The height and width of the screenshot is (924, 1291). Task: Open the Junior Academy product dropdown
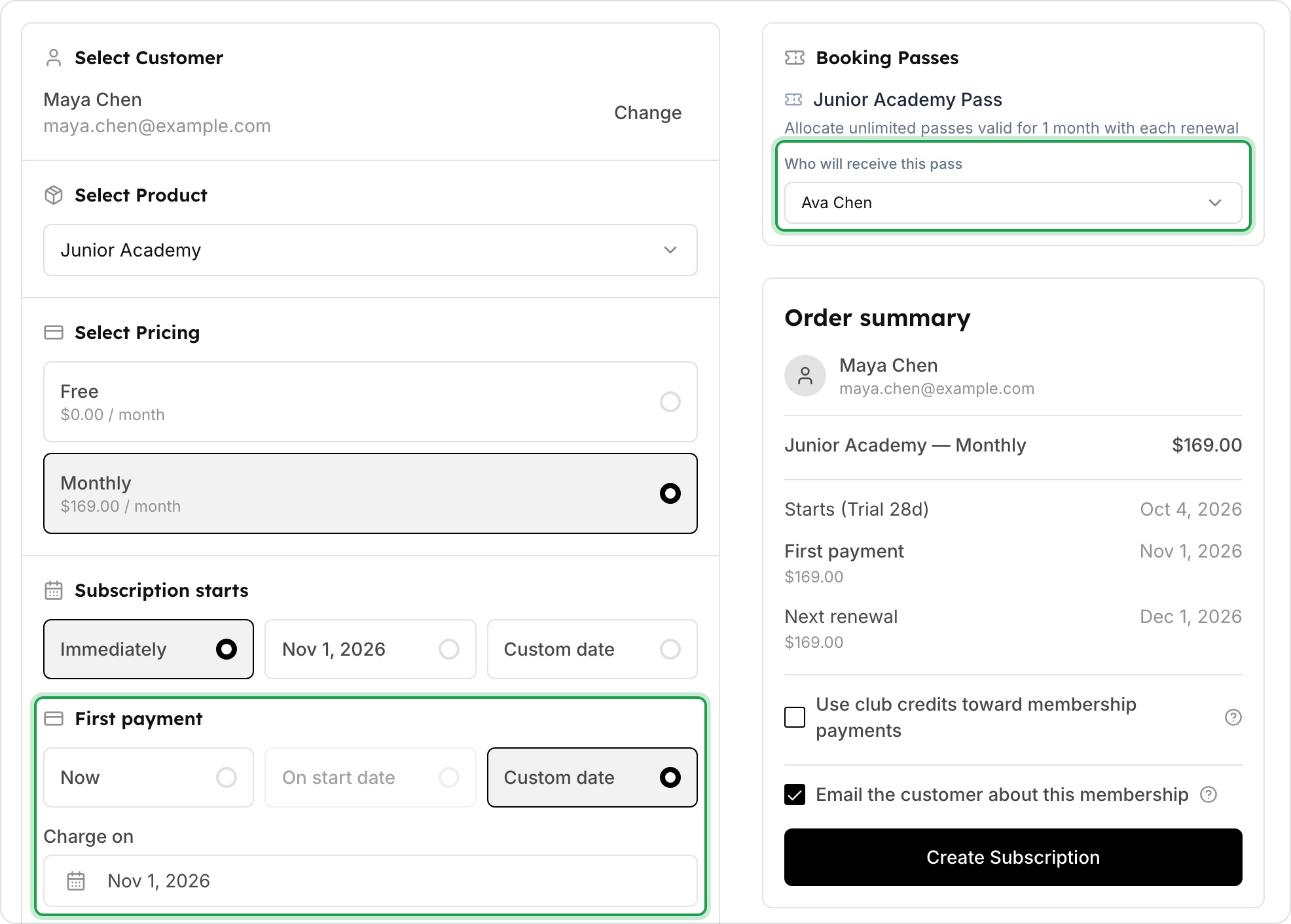pos(371,250)
